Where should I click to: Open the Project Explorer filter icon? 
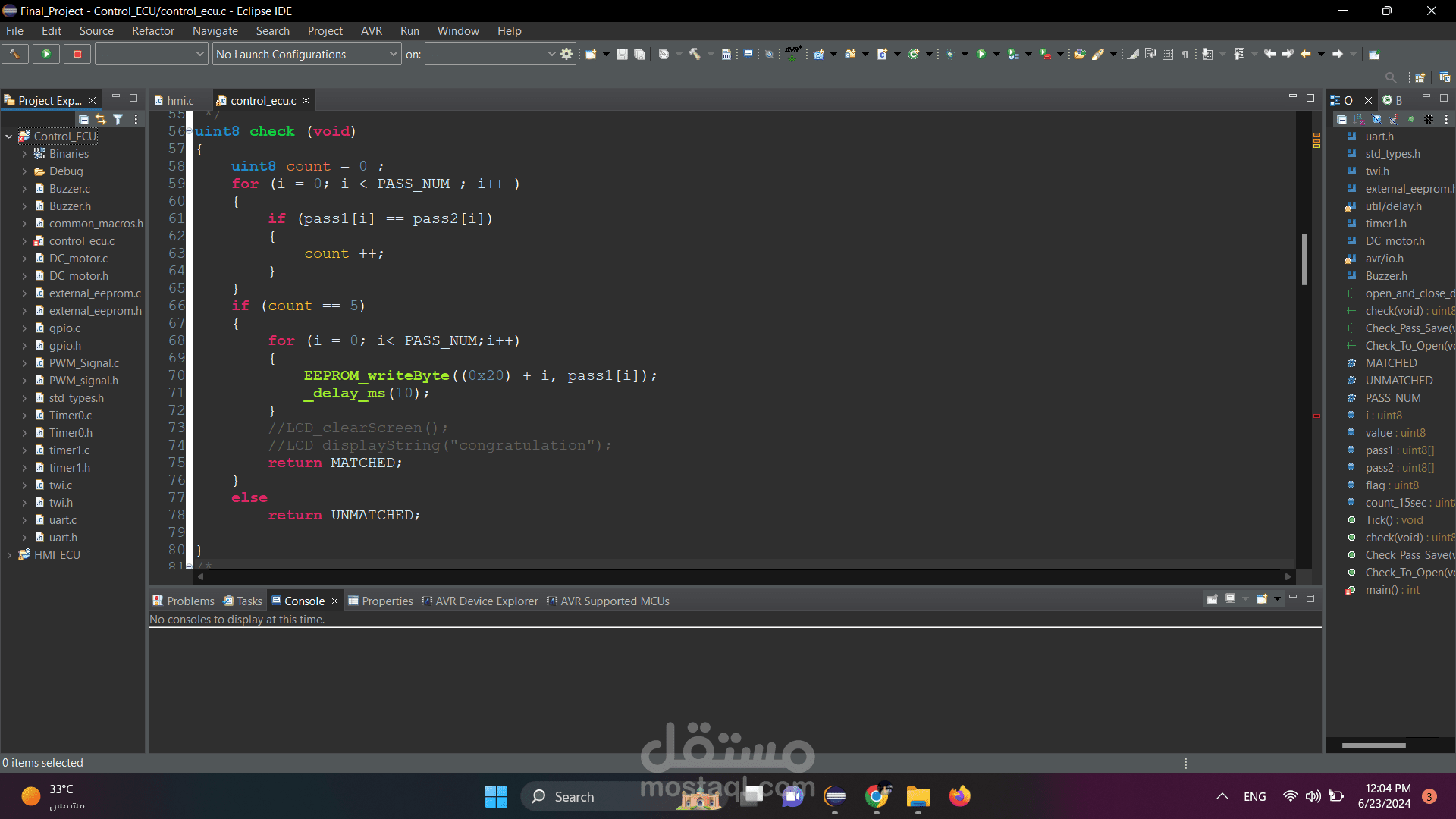coord(118,119)
